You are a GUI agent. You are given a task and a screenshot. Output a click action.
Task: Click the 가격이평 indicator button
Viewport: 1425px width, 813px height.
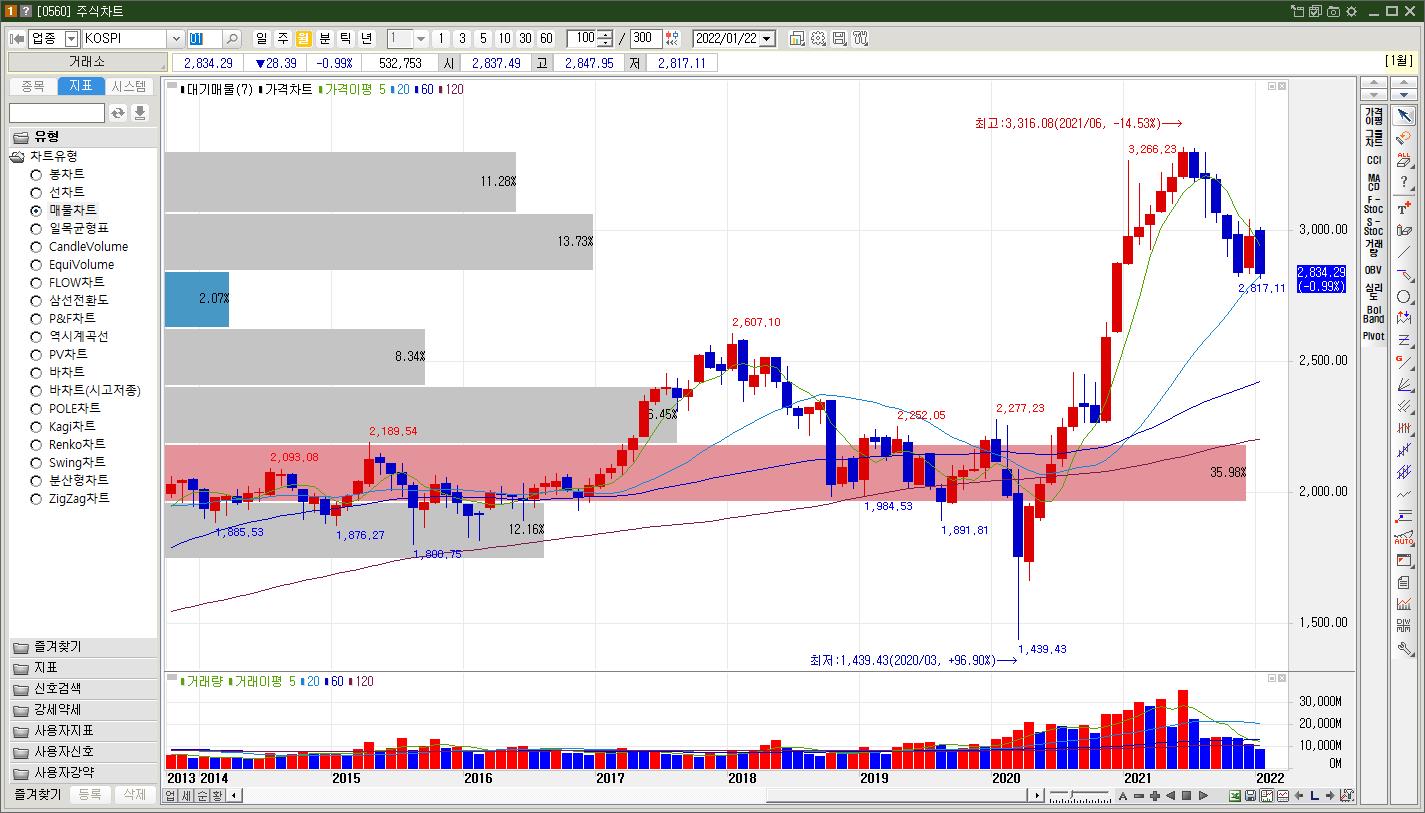coord(1373,115)
